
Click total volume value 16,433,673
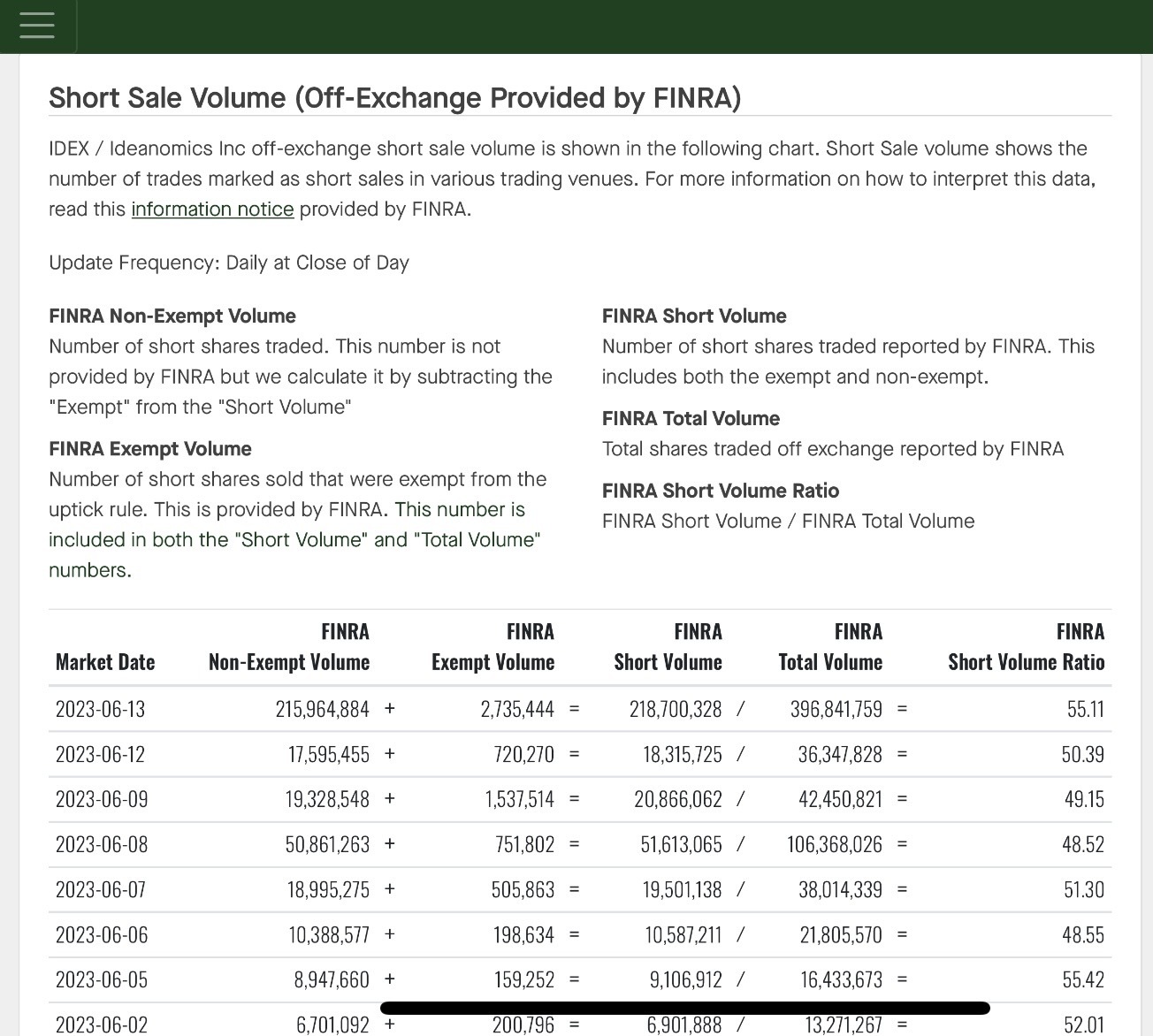point(842,980)
